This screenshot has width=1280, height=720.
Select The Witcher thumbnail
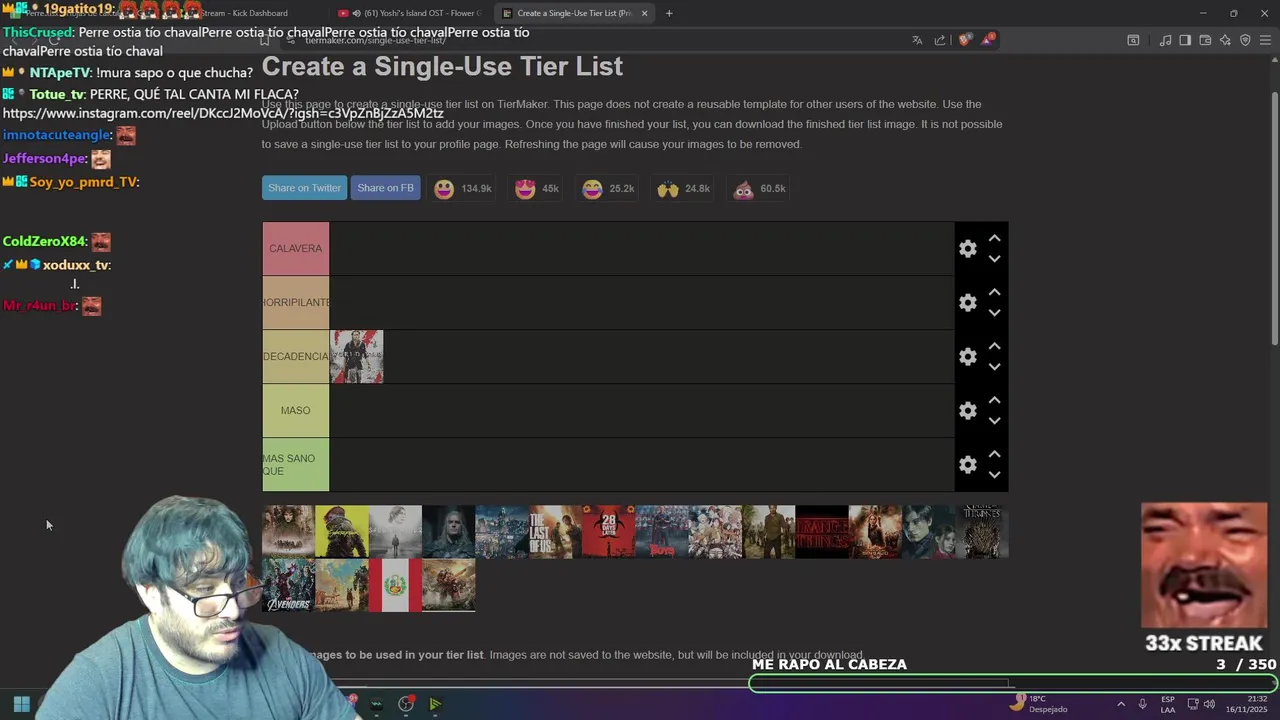tap(448, 531)
